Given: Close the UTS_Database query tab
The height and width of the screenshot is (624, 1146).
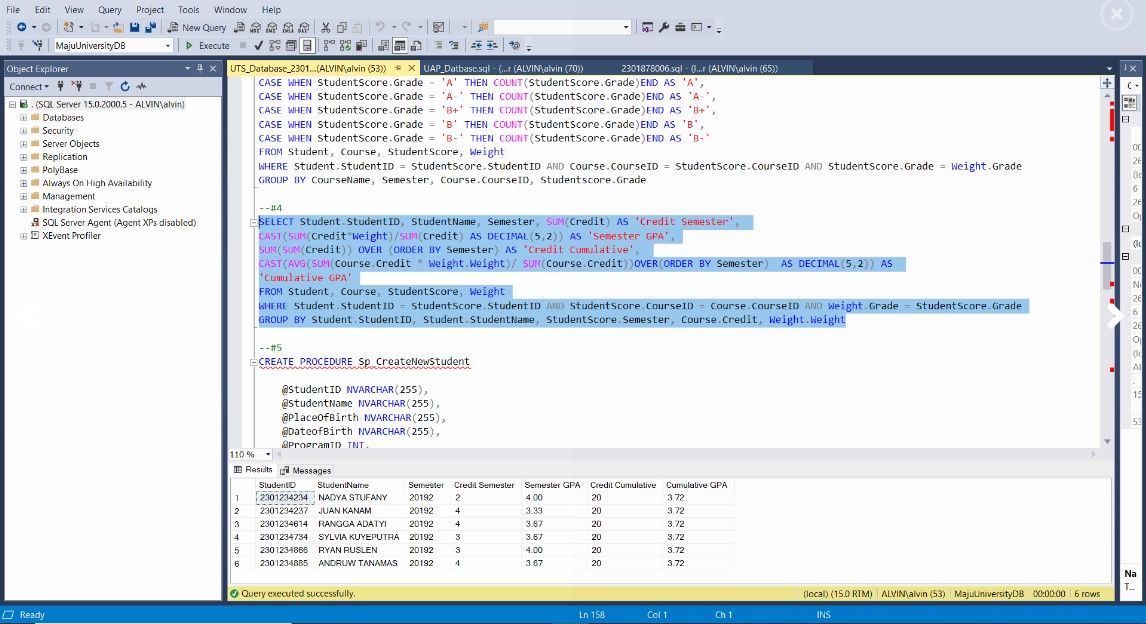Looking at the screenshot, I should pyautogui.click(x=411, y=68).
